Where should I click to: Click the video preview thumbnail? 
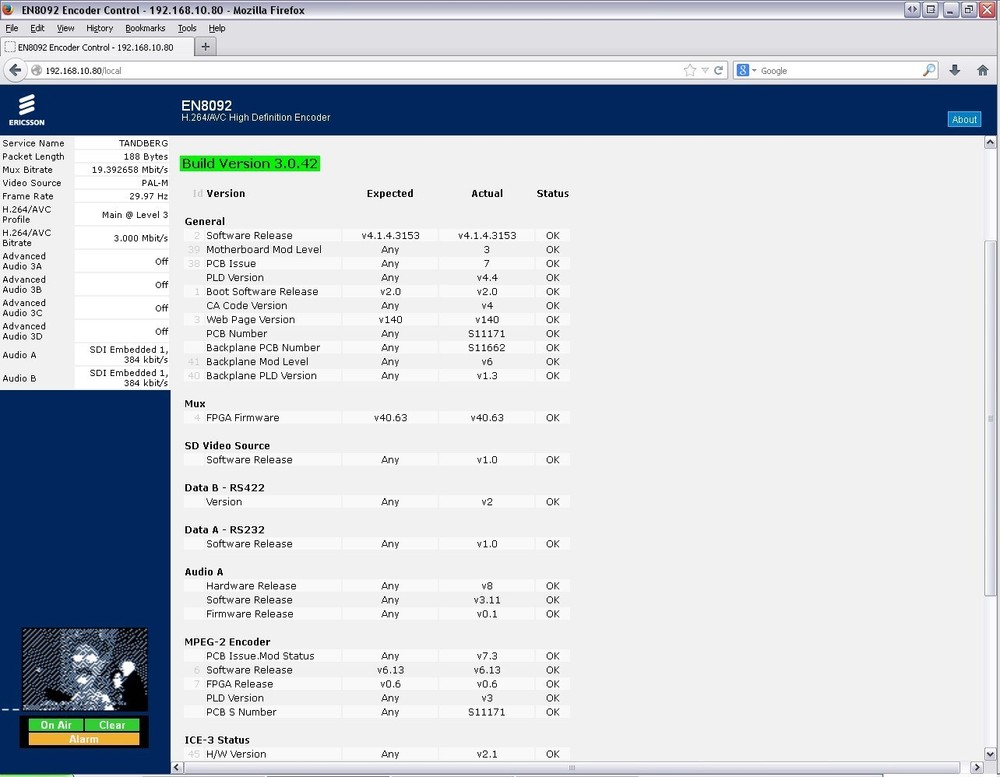pos(85,669)
